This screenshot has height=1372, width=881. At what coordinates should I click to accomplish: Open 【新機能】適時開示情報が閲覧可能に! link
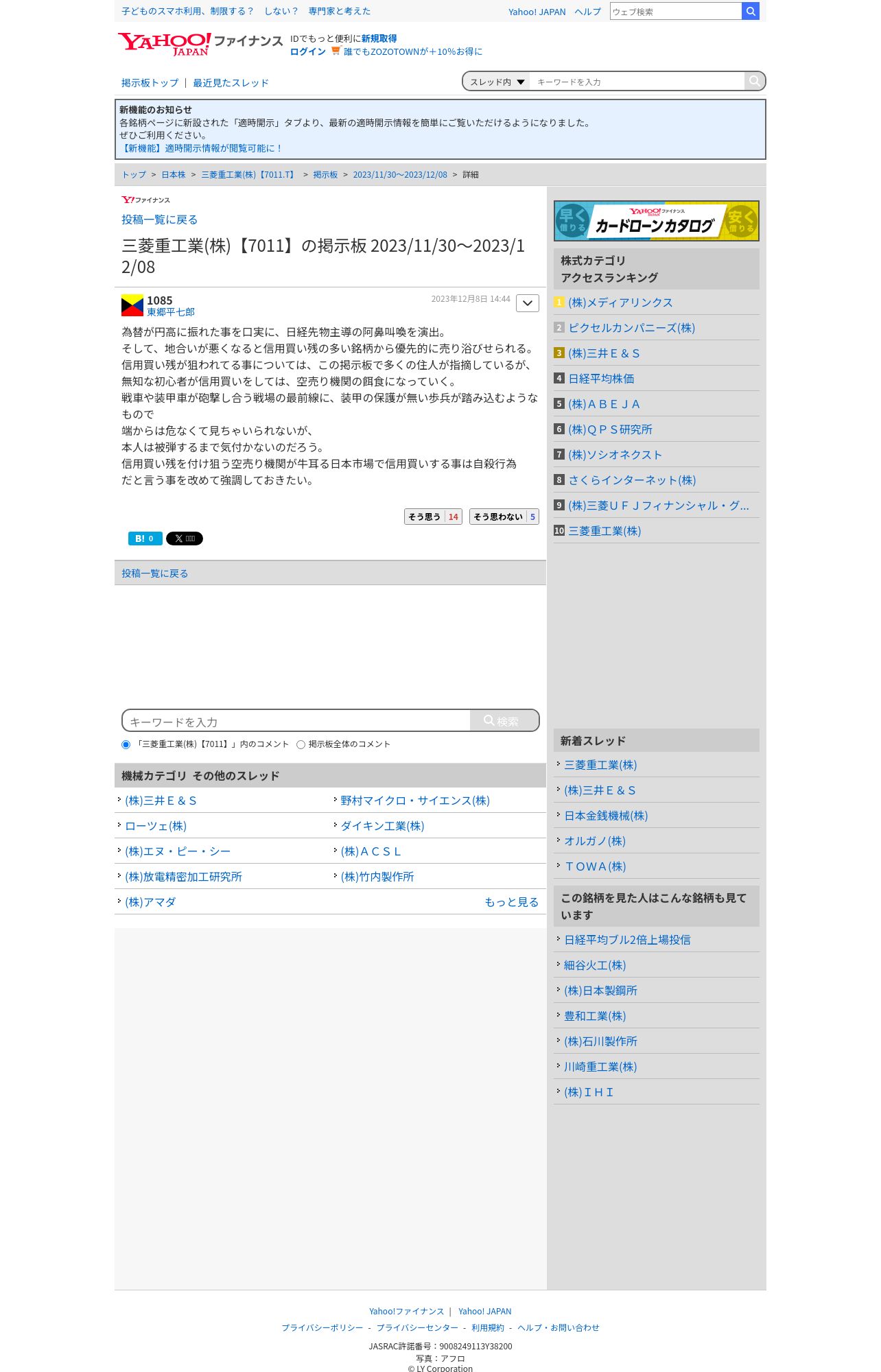201,148
